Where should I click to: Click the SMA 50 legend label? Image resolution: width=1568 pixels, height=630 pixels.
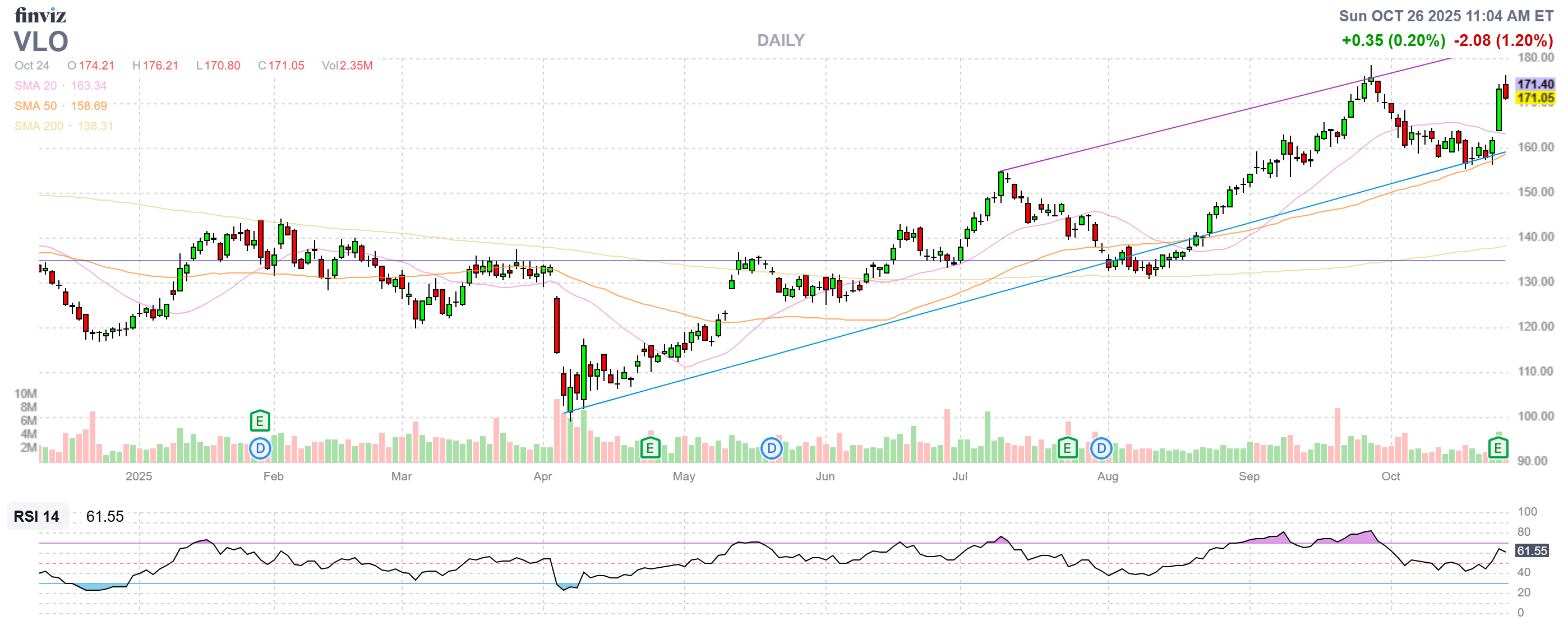coord(35,106)
